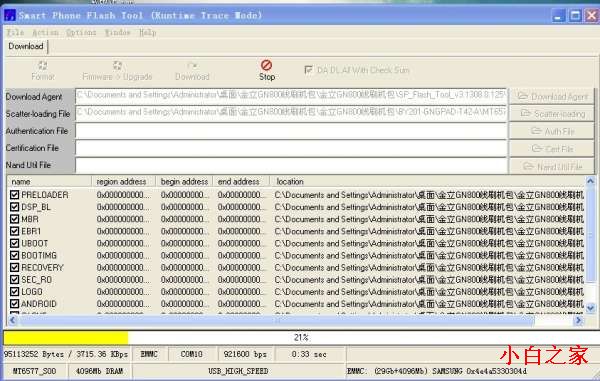Viewport: 600px width, 381px height.
Task: Click the Authentication File input field
Action: pyautogui.click(x=291, y=131)
